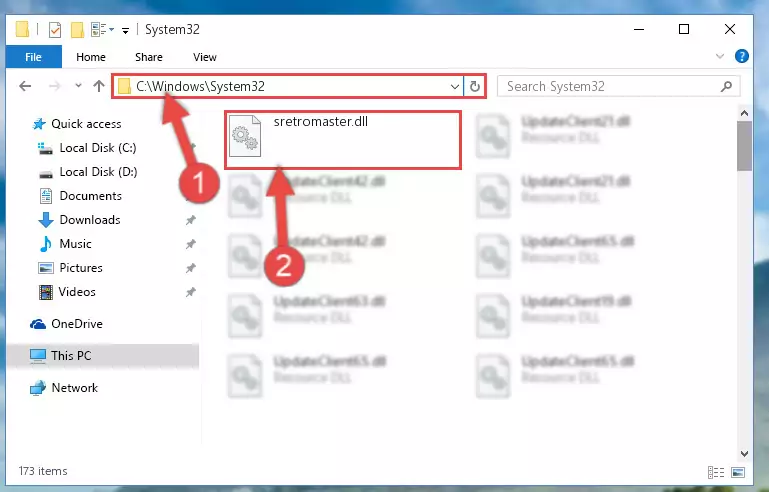
Task: Click the Forward navigation arrow
Action: point(54,86)
